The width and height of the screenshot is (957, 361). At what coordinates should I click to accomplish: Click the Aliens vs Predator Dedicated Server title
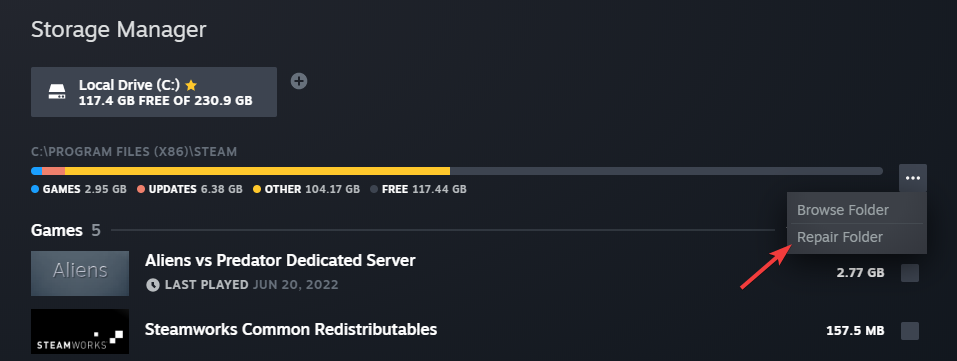click(x=280, y=261)
